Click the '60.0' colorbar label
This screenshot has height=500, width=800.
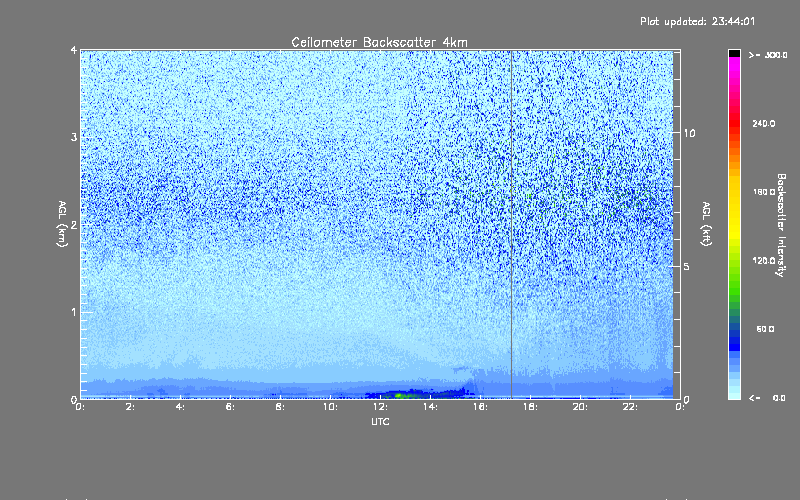click(765, 329)
